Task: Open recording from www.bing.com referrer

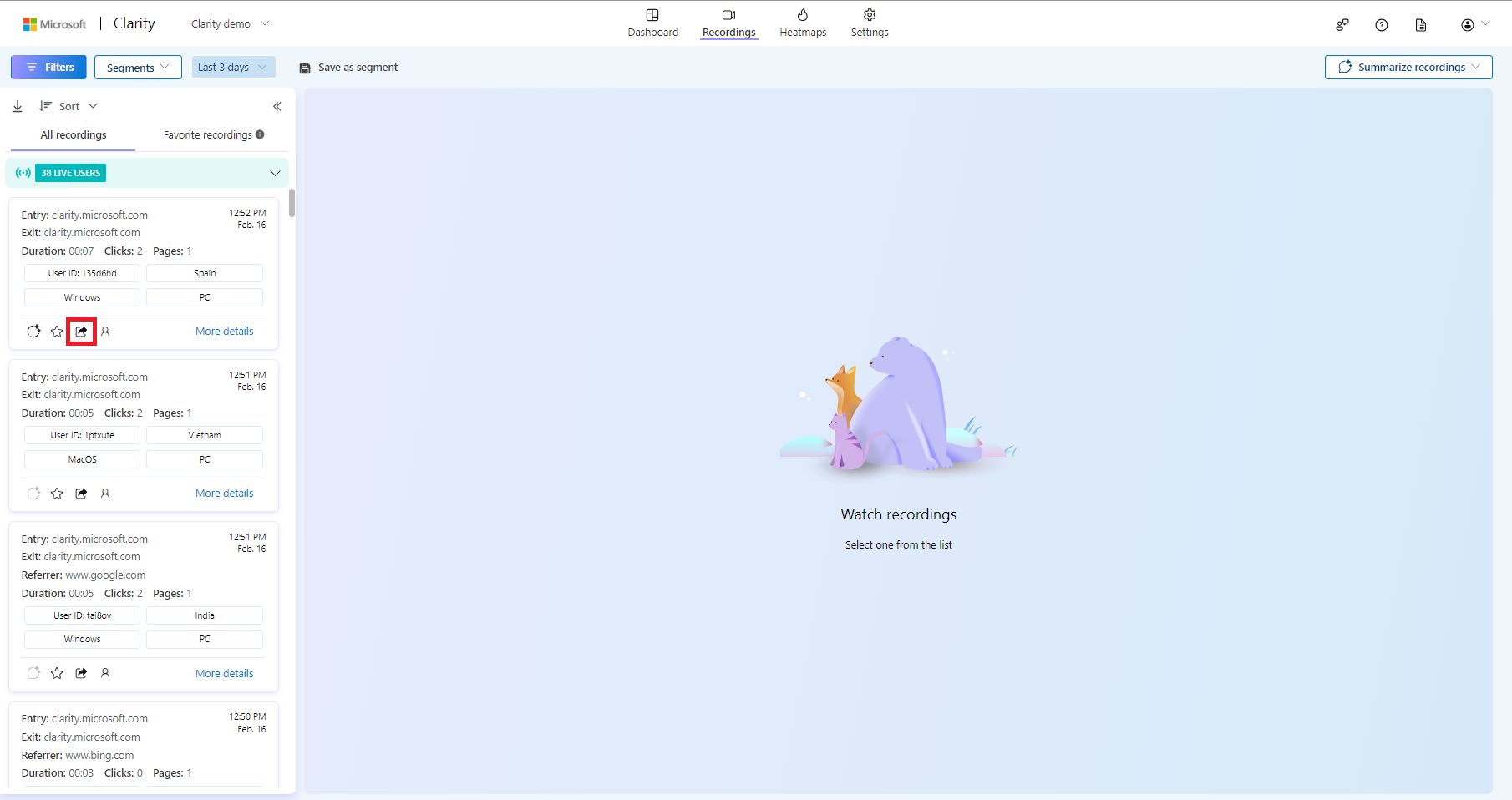Action: tap(144, 746)
